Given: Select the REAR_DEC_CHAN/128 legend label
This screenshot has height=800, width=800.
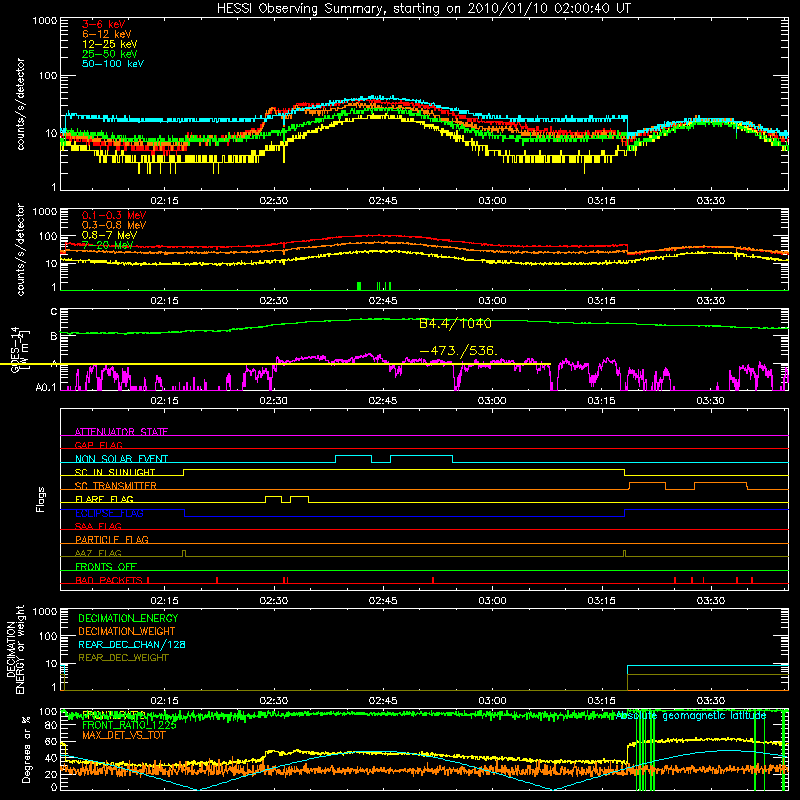Looking at the screenshot, I should tap(132, 644).
